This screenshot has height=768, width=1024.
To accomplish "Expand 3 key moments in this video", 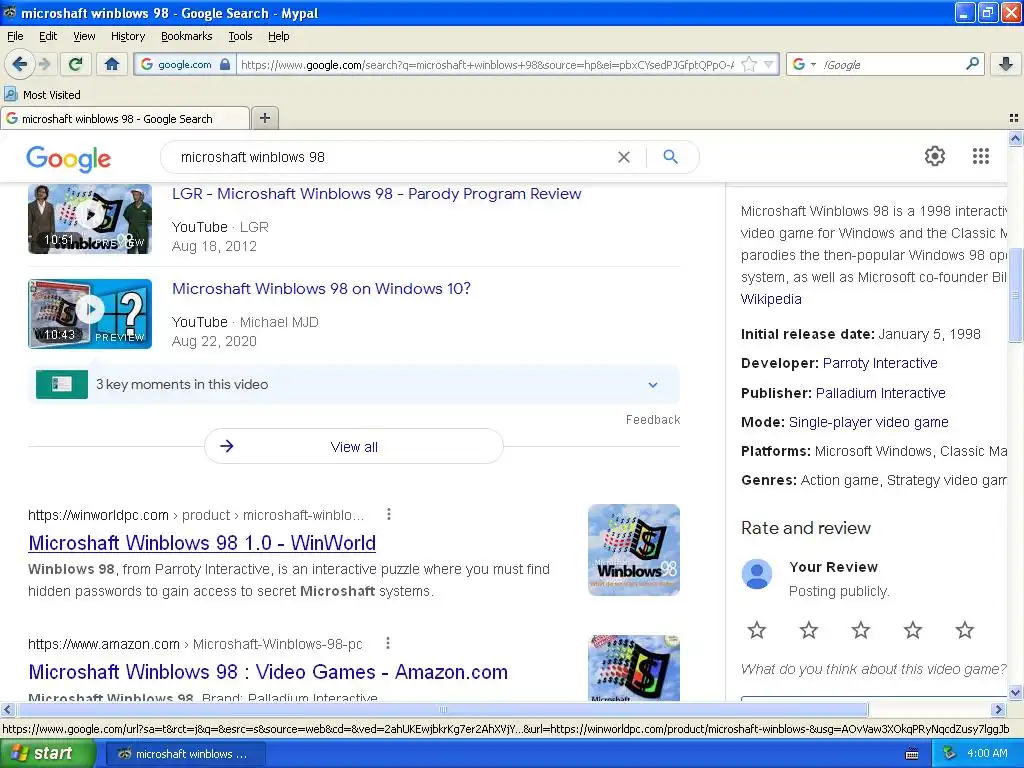I will pos(354,384).
